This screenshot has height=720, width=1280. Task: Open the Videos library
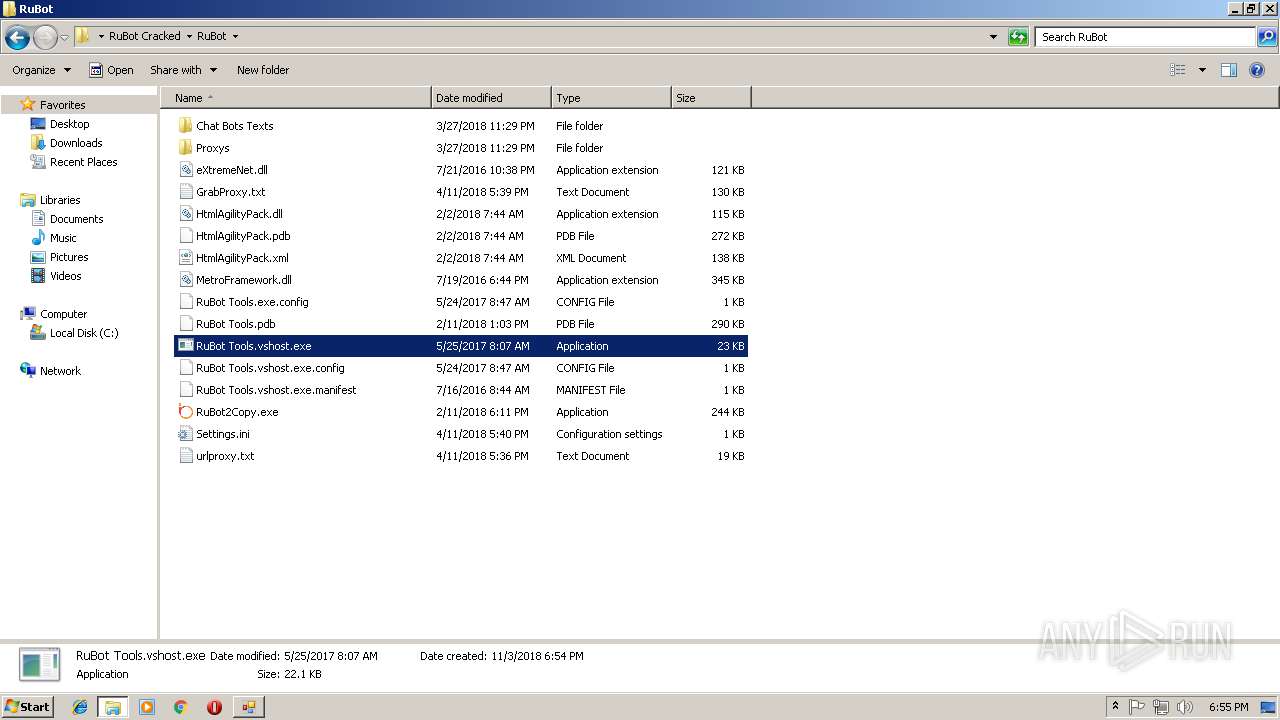click(x=65, y=276)
